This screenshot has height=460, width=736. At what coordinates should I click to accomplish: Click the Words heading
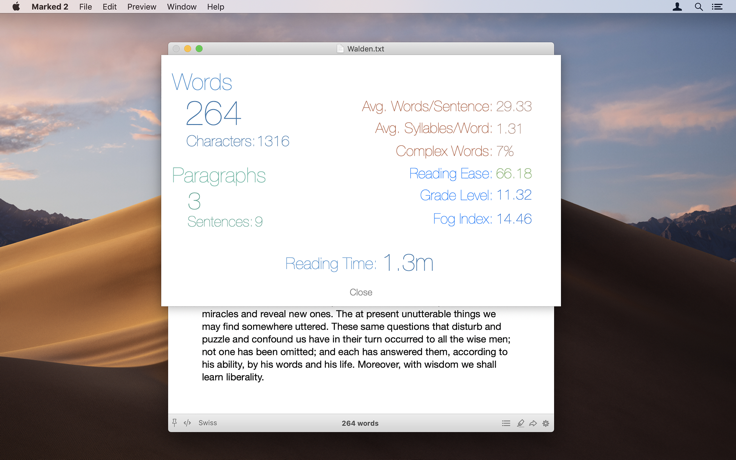(202, 82)
